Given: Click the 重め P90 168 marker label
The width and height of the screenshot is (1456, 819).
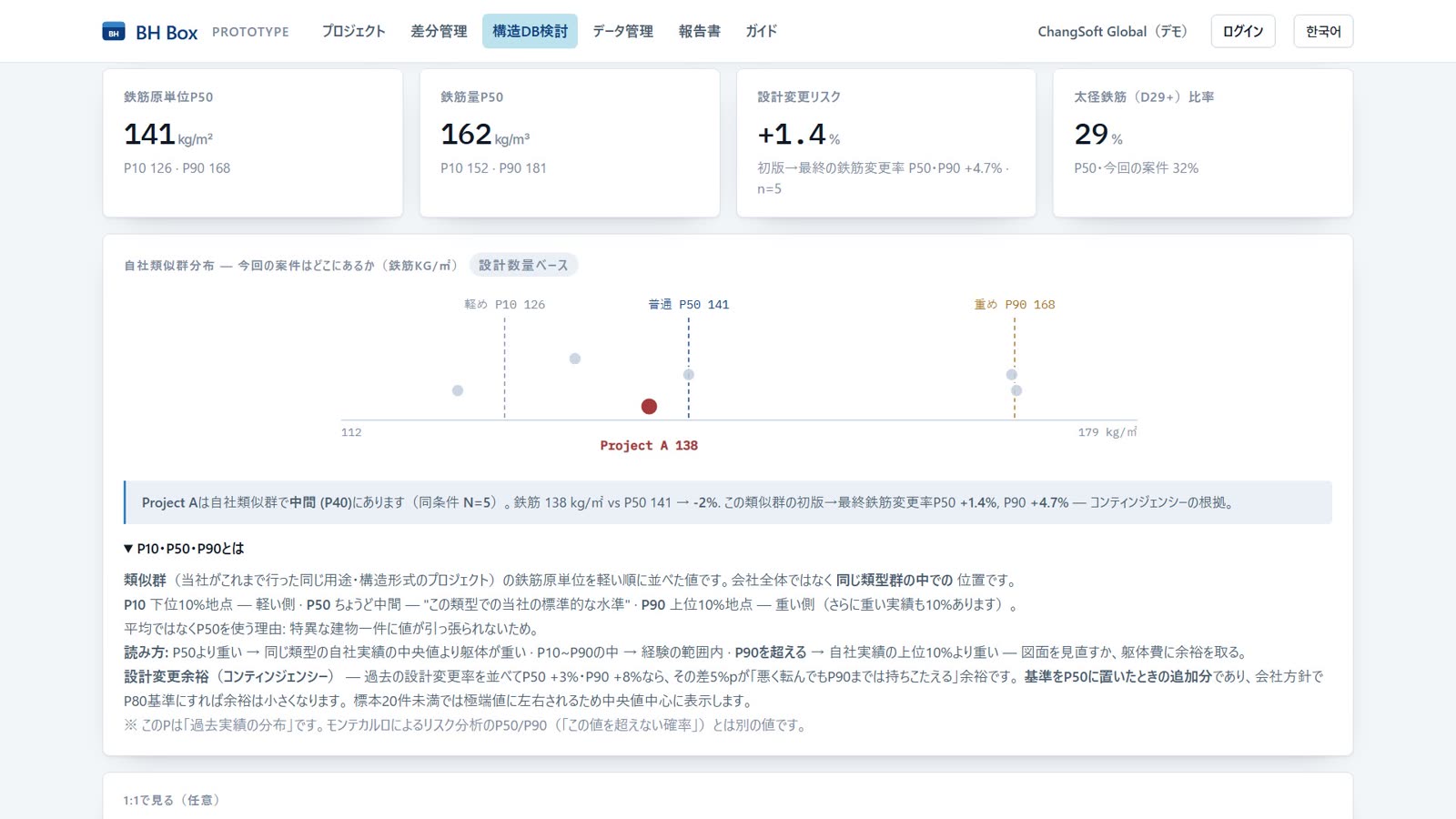Looking at the screenshot, I should point(1015,305).
